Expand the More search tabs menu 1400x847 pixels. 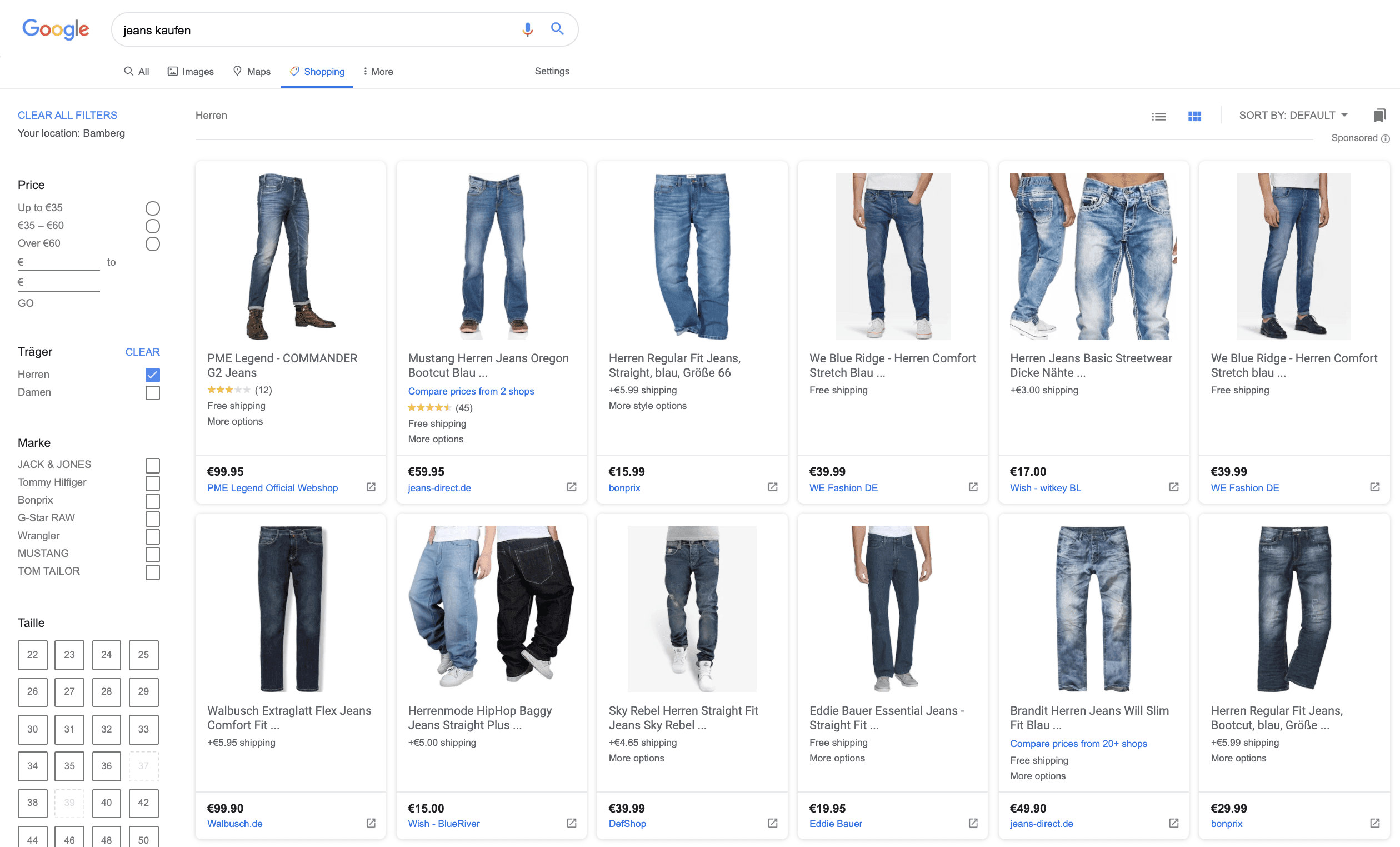pos(378,72)
